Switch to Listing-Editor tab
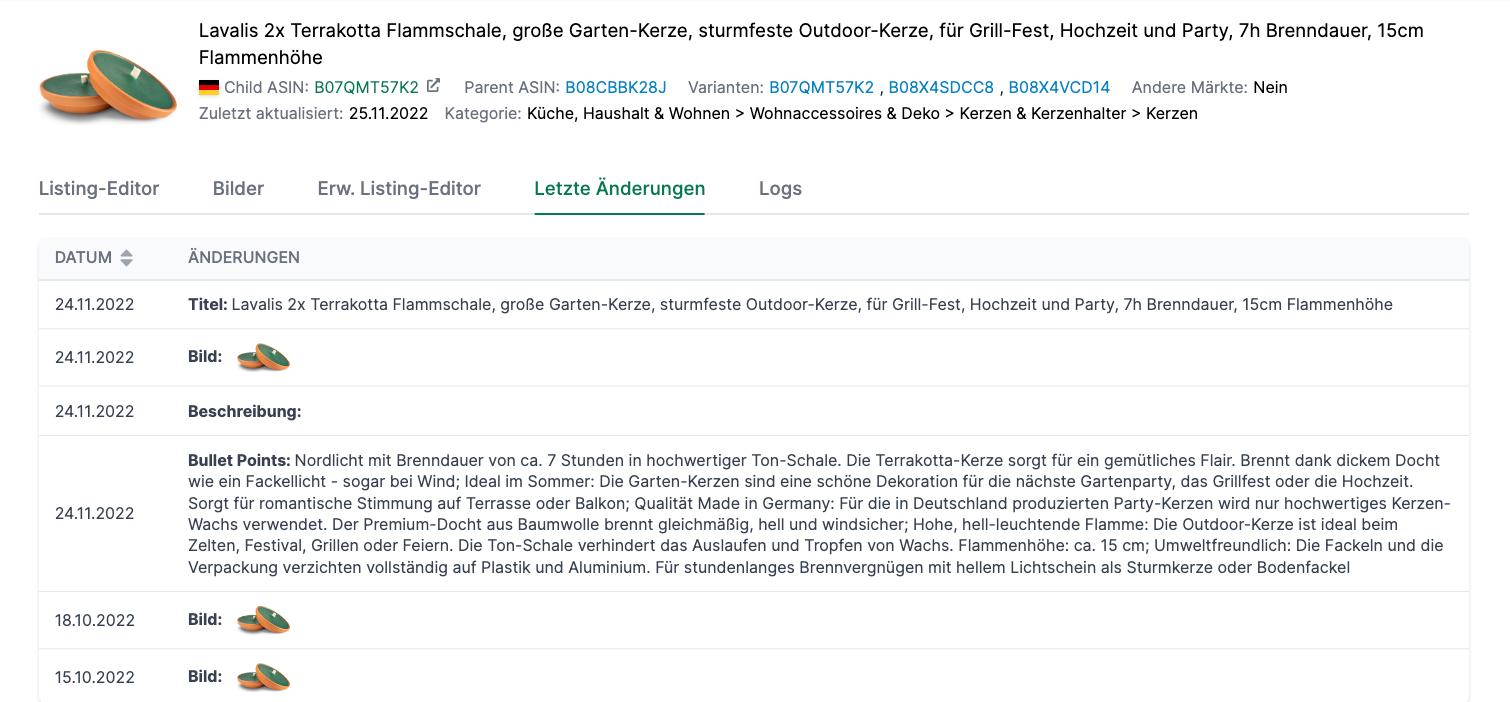The width and height of the screenshot is (1510, 702). tap(99, 189)
